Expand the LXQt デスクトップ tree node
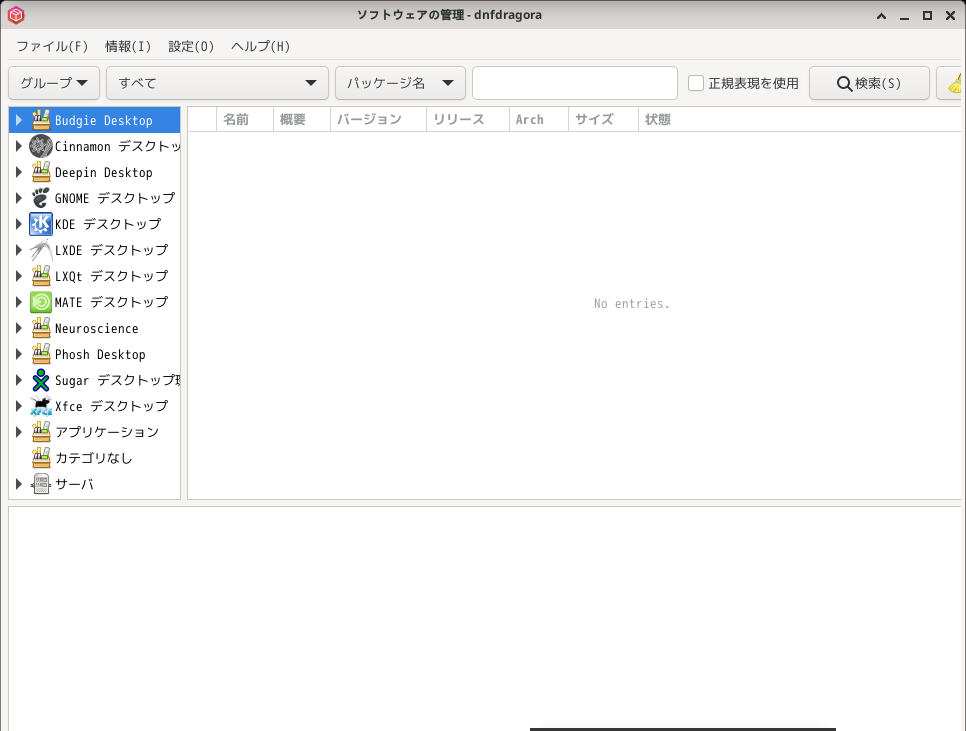Image resolution: width=966 pixels, height=731 pixels. [x=18, y=276]
